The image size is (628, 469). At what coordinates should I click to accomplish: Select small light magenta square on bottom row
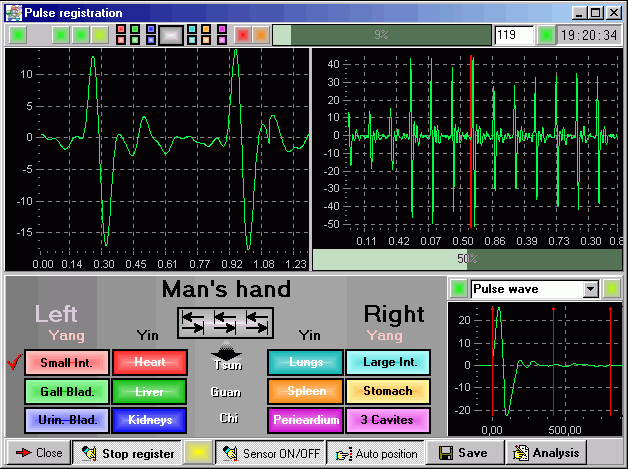[222, 40]
